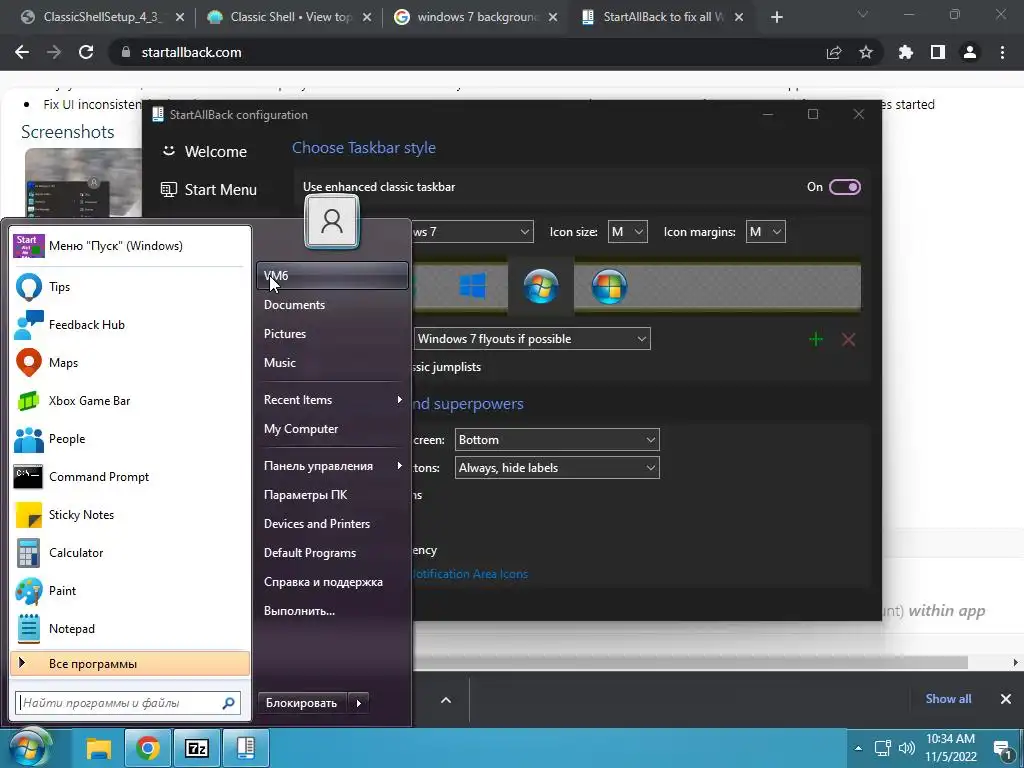Open StartAllBack taskbar icon

[x=246, y=748]
